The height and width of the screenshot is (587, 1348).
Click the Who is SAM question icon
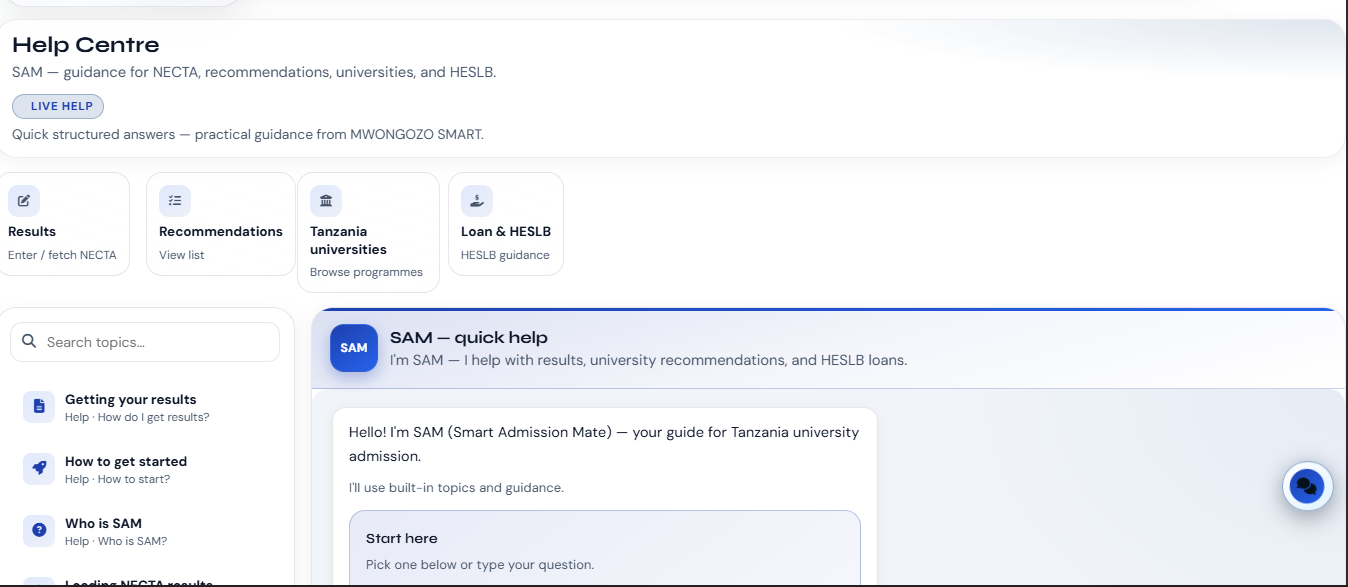tap(39, 530)
